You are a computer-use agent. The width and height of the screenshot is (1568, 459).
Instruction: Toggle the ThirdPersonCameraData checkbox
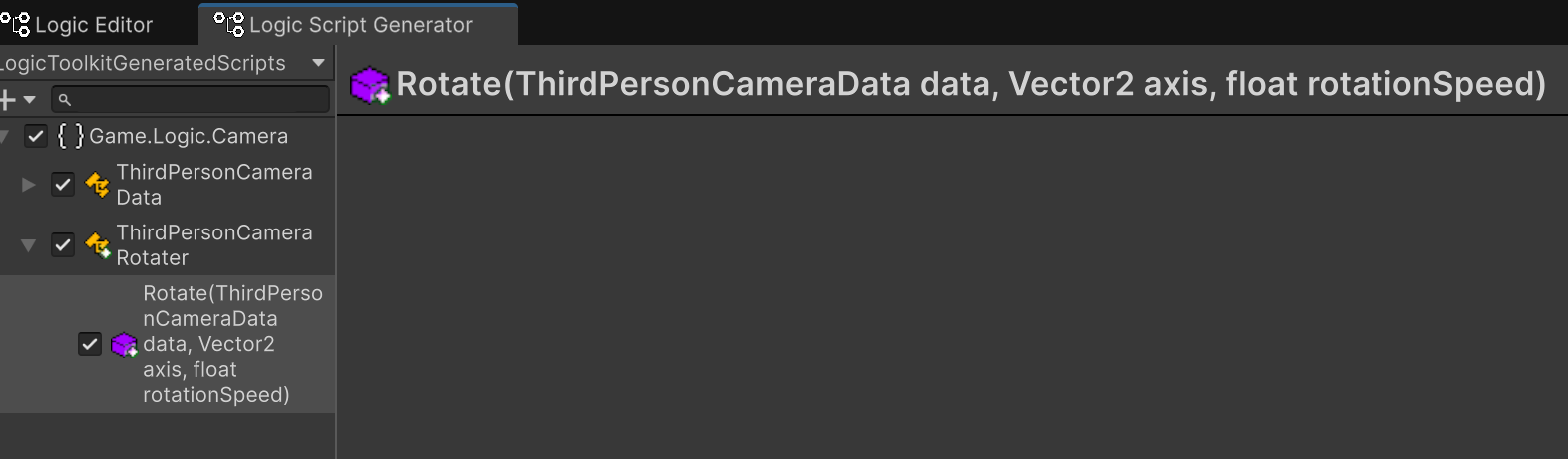pyautogui.click(x=63, y=185)
